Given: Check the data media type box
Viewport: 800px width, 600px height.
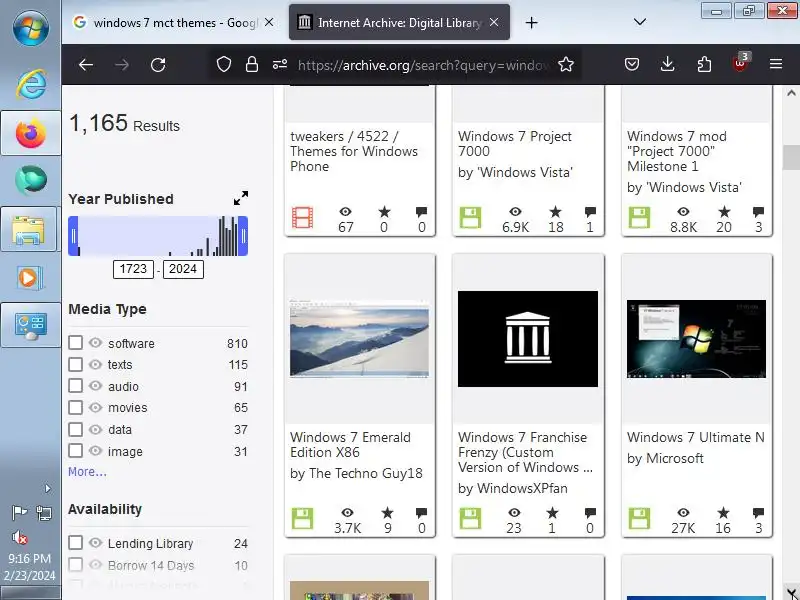Looking at the screenshot, I should (76, 429).
